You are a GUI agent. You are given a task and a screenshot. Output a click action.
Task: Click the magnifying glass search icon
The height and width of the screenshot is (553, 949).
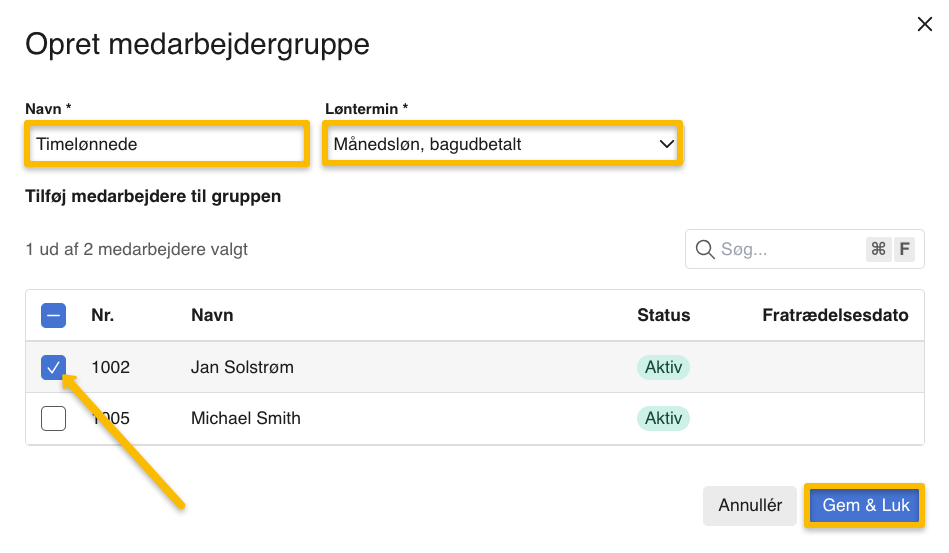705,250
